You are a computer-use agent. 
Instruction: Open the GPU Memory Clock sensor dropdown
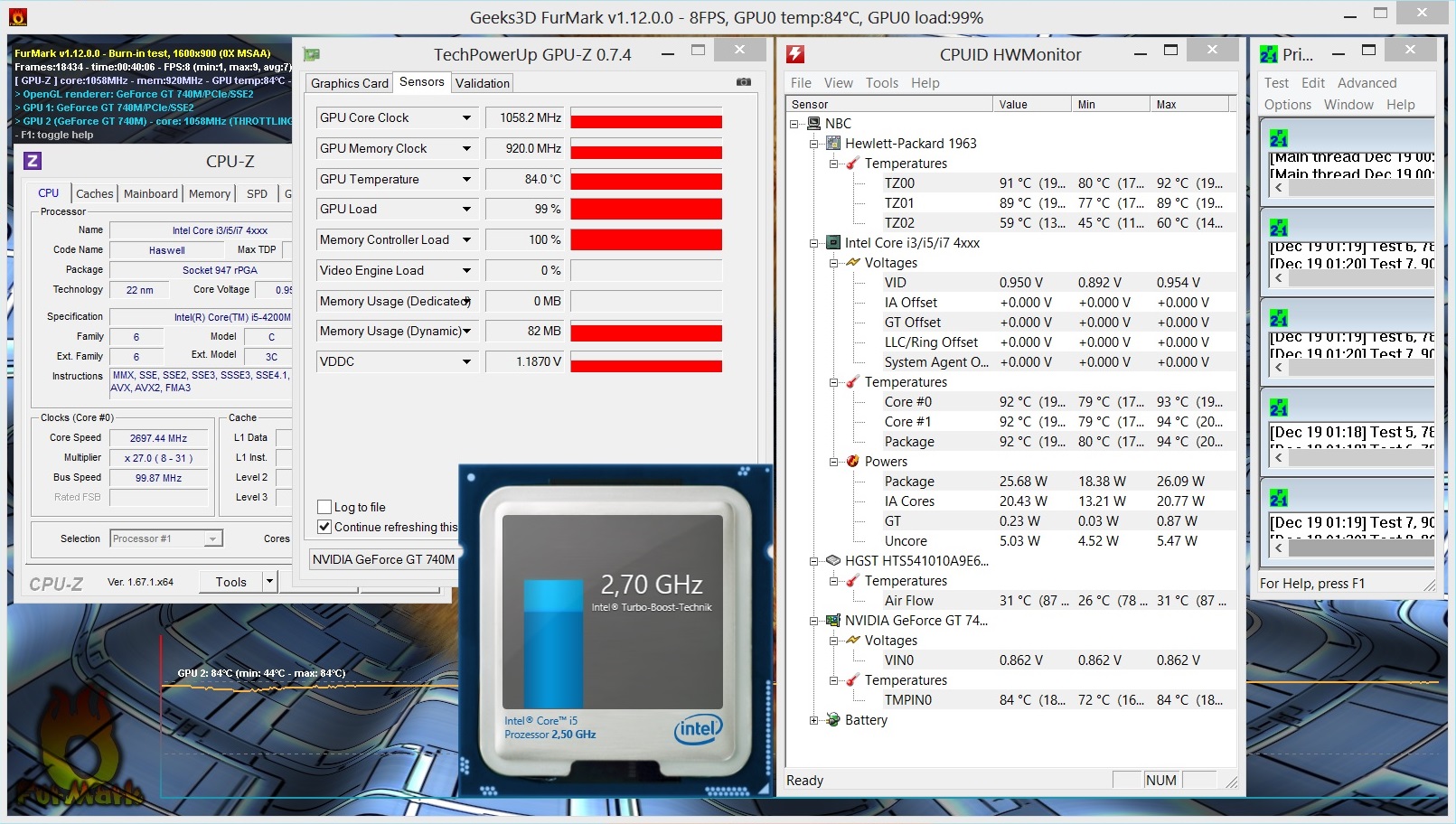coord(466,148)
